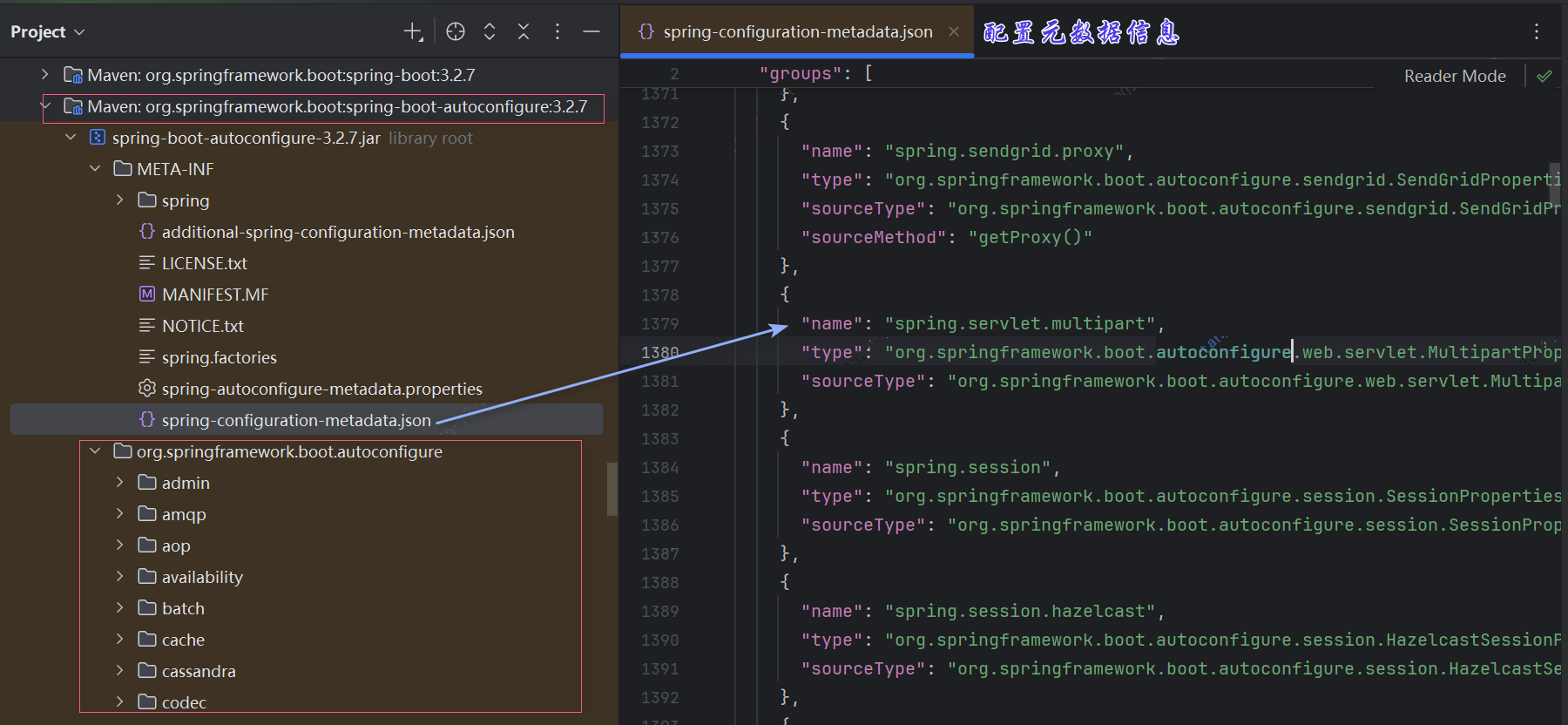Click the codec folder icon
Viewport: 1568px width, 725px height.
click(147, 702)
